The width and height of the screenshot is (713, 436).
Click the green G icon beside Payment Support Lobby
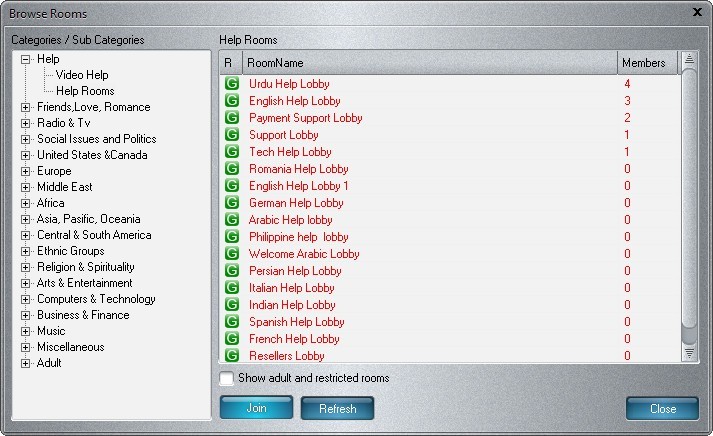pyautogui.click(x=232, y=118)
